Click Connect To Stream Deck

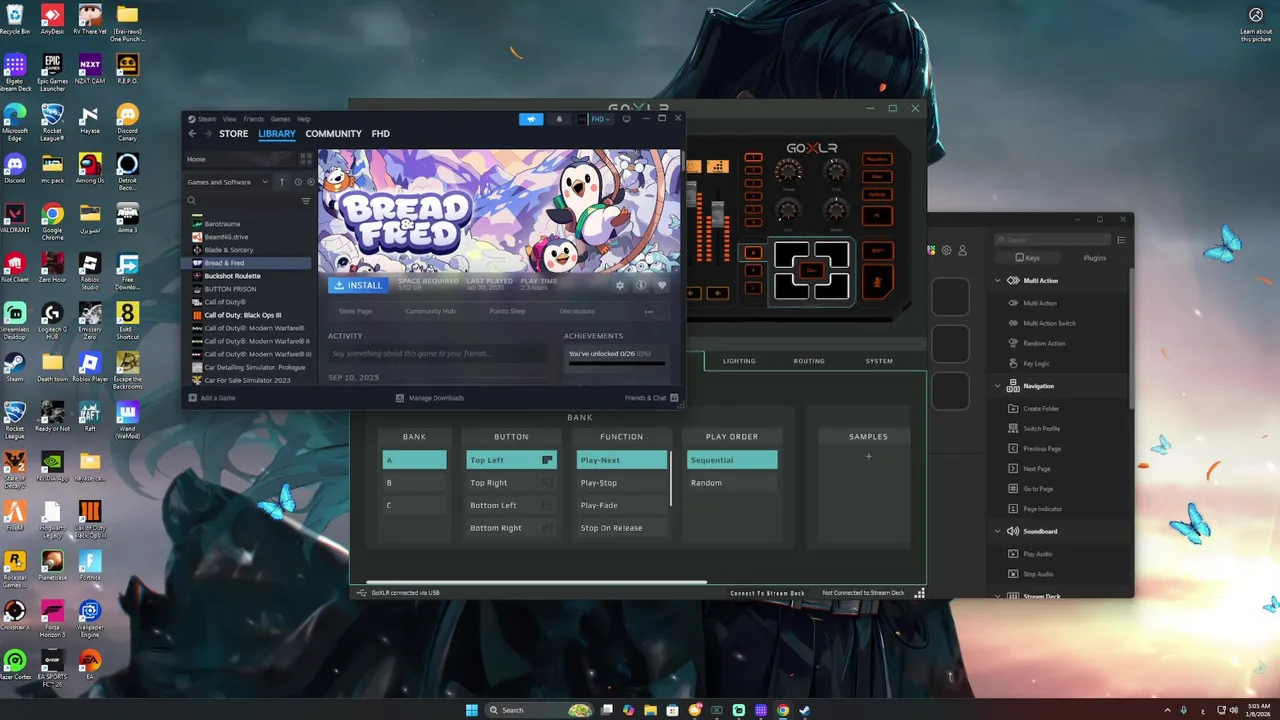[x=767, y=593]
